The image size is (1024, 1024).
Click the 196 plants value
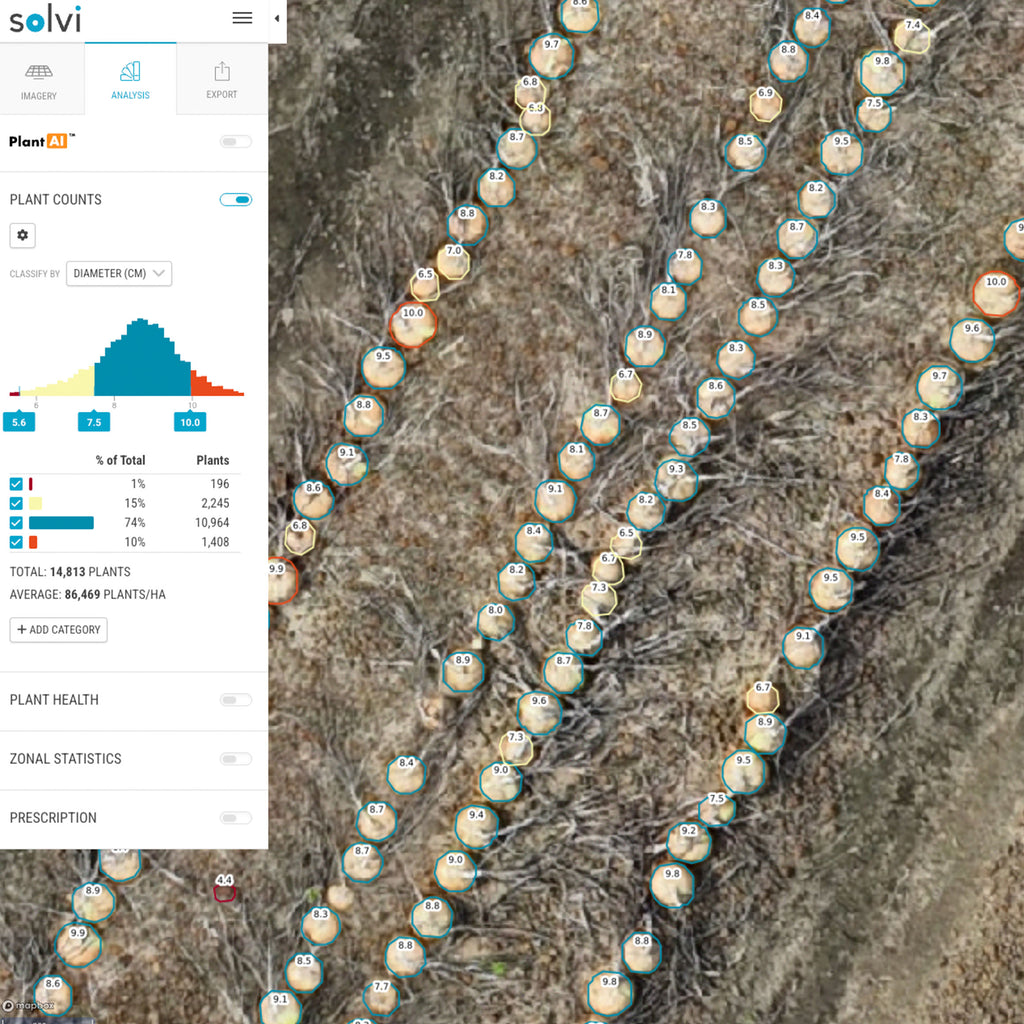pyautogui.click(x=219, y=484)
